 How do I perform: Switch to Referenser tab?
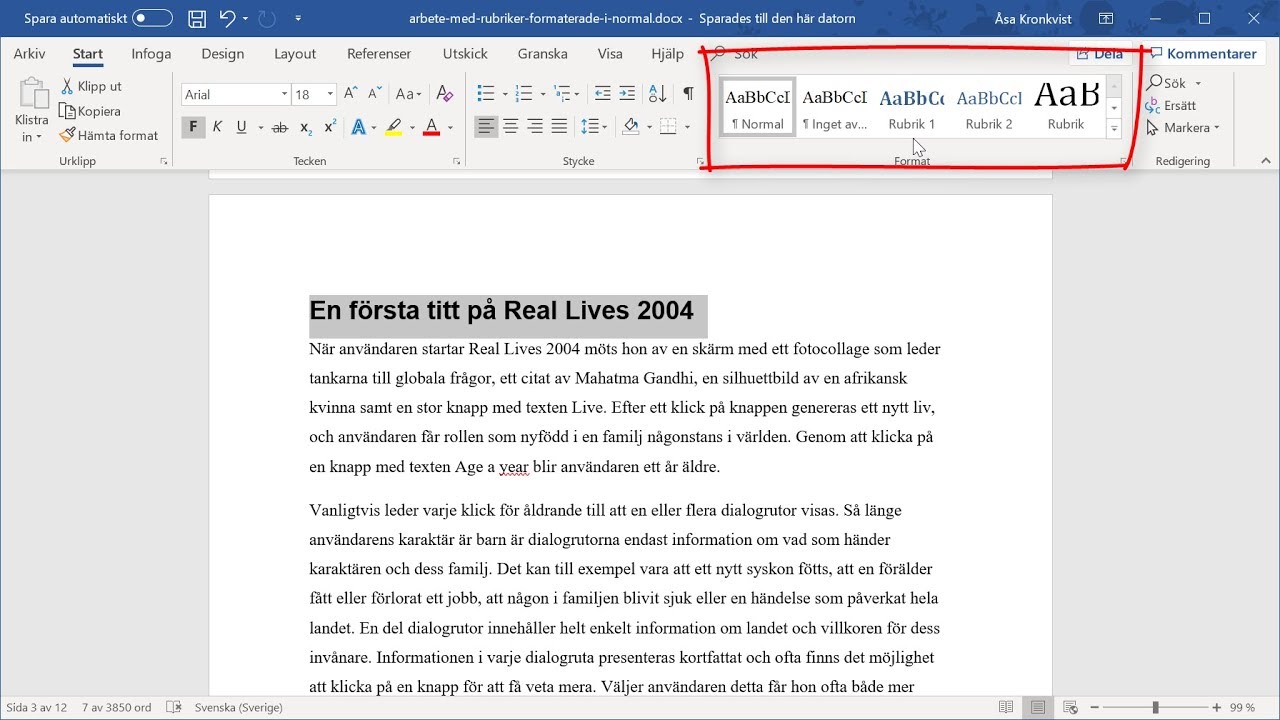[379, 54]
